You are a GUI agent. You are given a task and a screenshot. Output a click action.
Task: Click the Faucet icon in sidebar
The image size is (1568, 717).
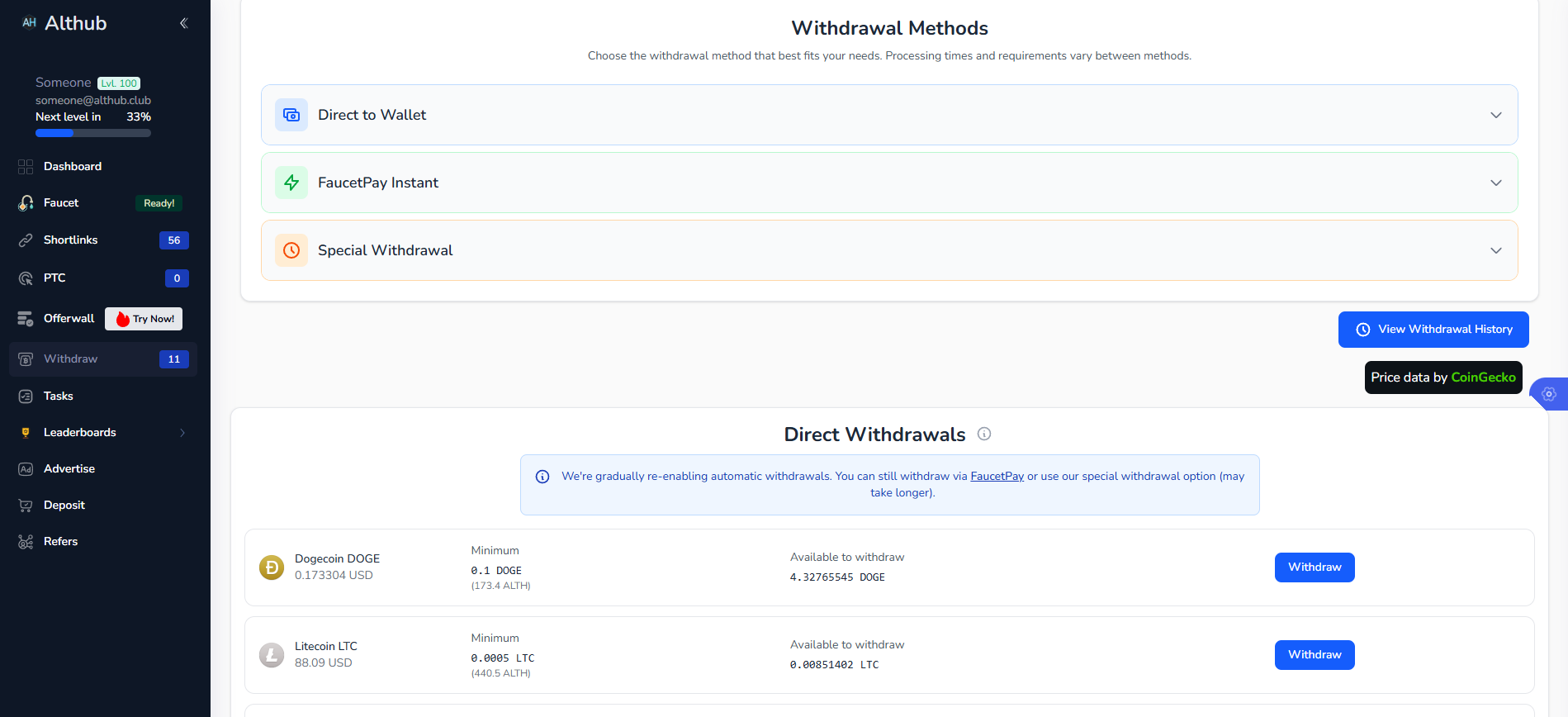click(x=26, y=203)
